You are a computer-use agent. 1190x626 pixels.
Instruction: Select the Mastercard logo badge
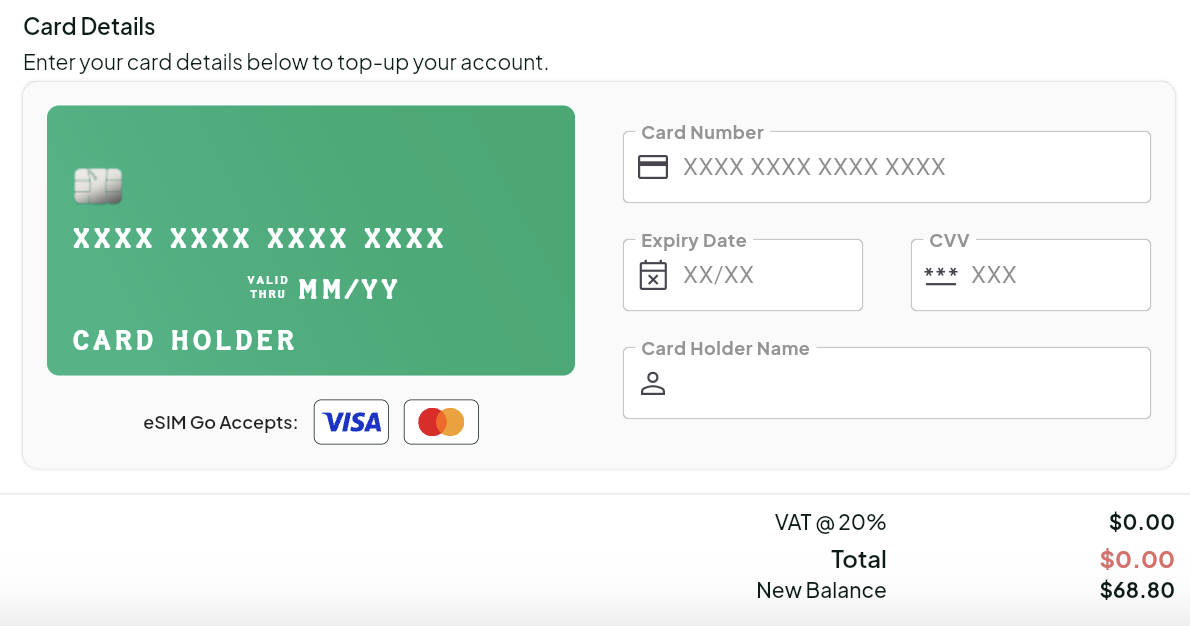pos(441,422)
